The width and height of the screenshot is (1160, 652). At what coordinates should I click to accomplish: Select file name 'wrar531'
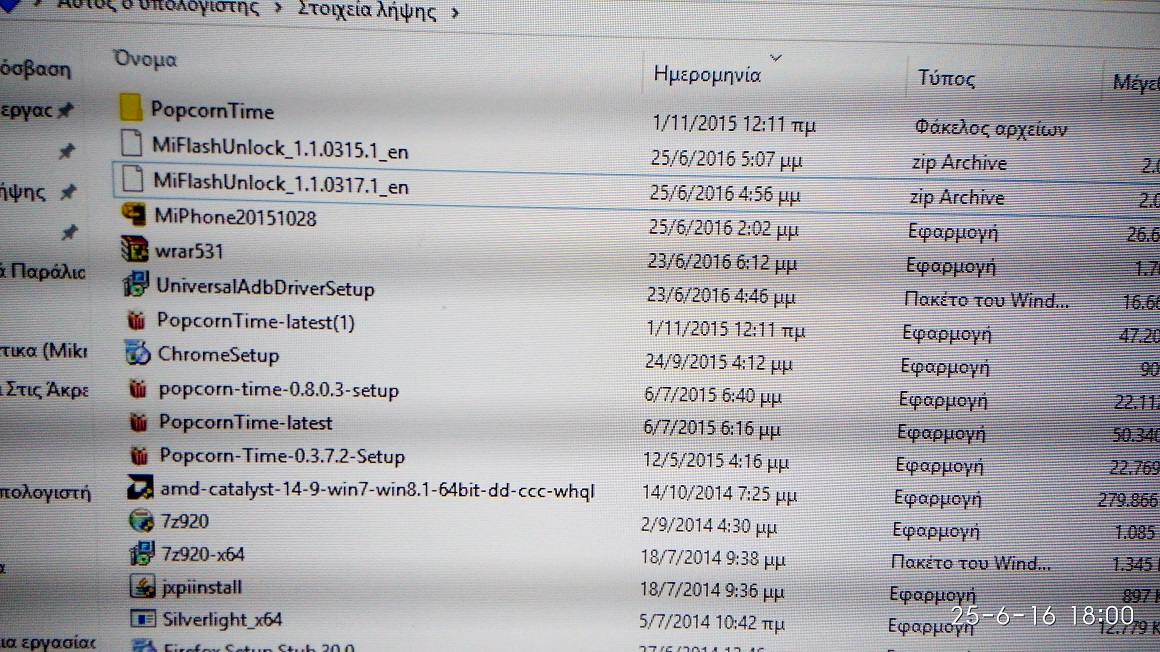click(x=189, y=251)
